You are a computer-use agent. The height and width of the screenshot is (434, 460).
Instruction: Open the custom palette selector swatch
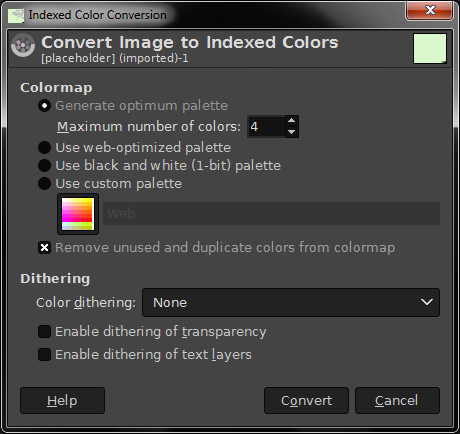coord(78,214)
